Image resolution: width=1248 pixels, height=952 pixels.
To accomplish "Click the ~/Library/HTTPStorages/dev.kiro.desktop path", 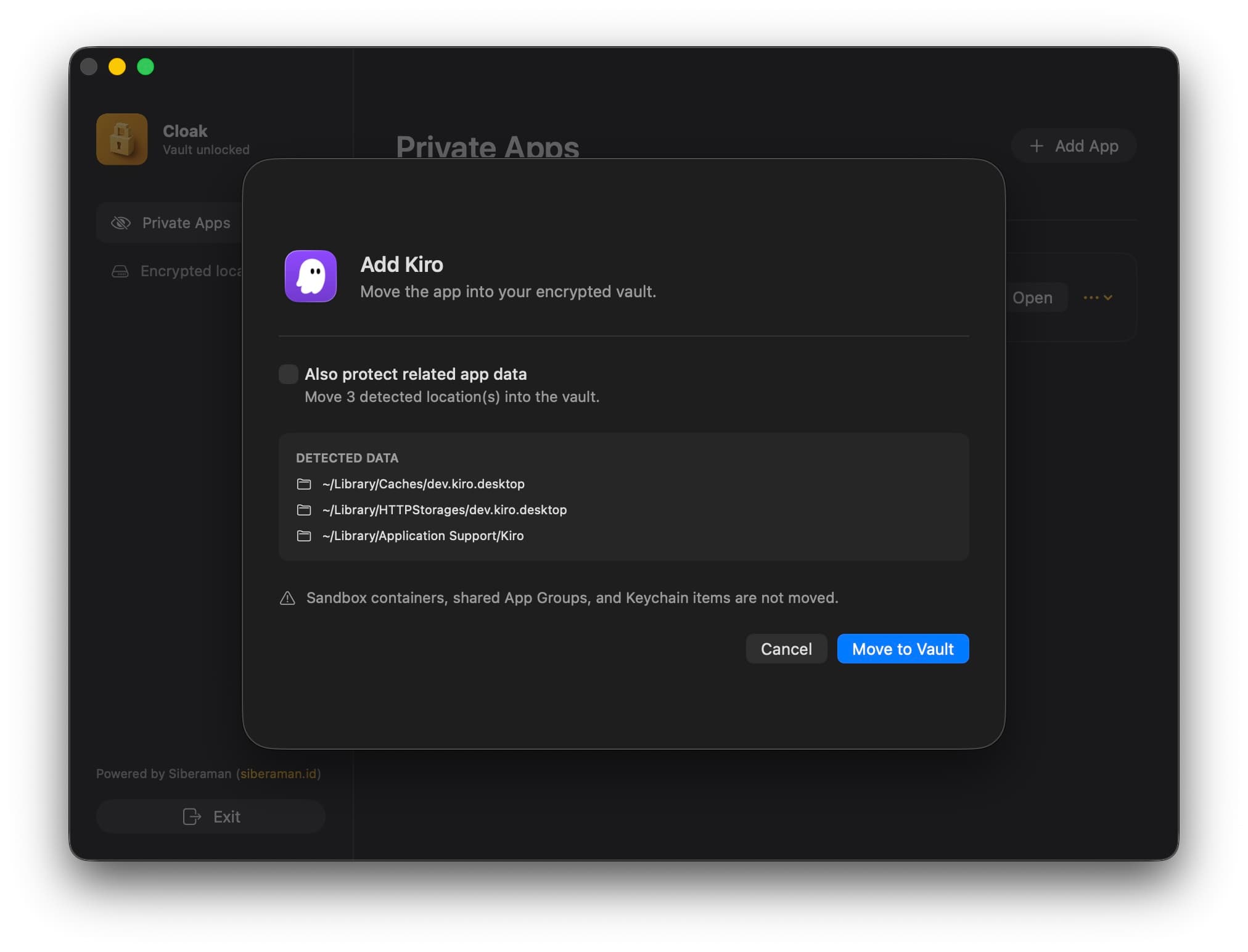I will pyautogui.click(x=444, y=510).
